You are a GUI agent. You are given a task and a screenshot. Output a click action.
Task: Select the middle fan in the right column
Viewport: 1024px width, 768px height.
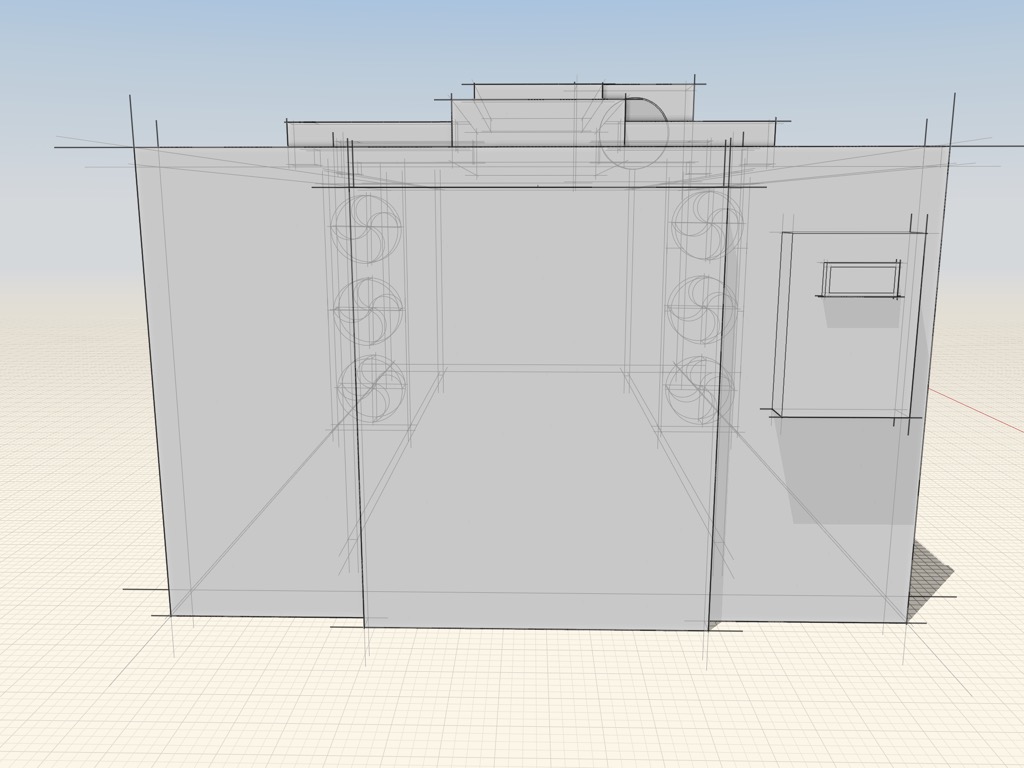tap(701, 307)
